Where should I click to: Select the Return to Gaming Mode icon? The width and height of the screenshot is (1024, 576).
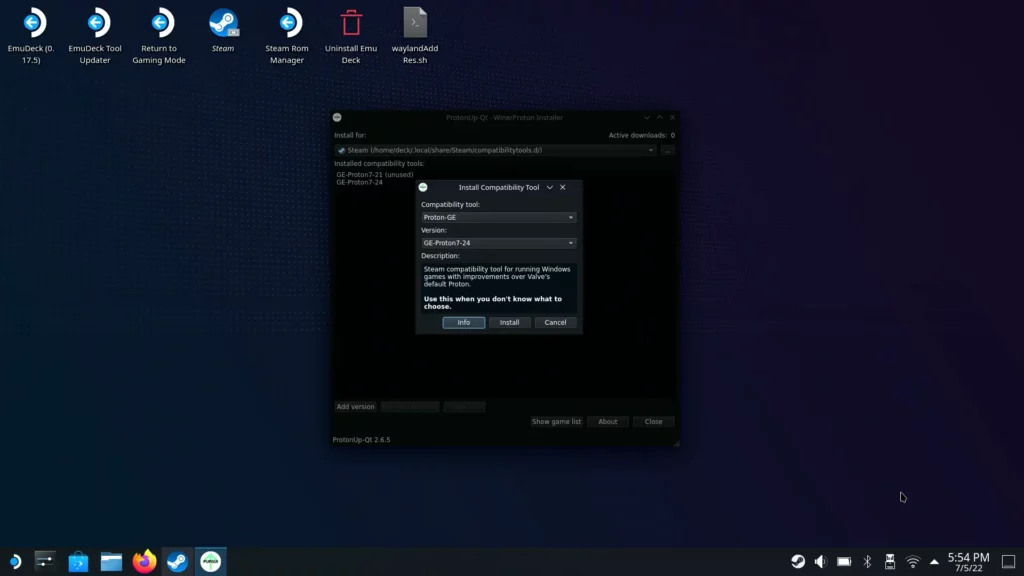coord(159,36)
